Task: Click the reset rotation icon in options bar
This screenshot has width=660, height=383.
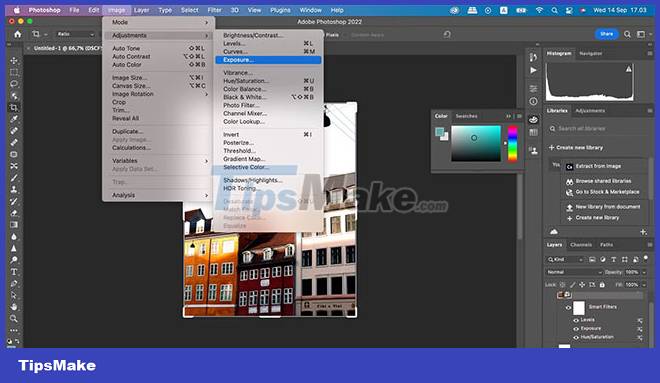Action: [447, 35]
